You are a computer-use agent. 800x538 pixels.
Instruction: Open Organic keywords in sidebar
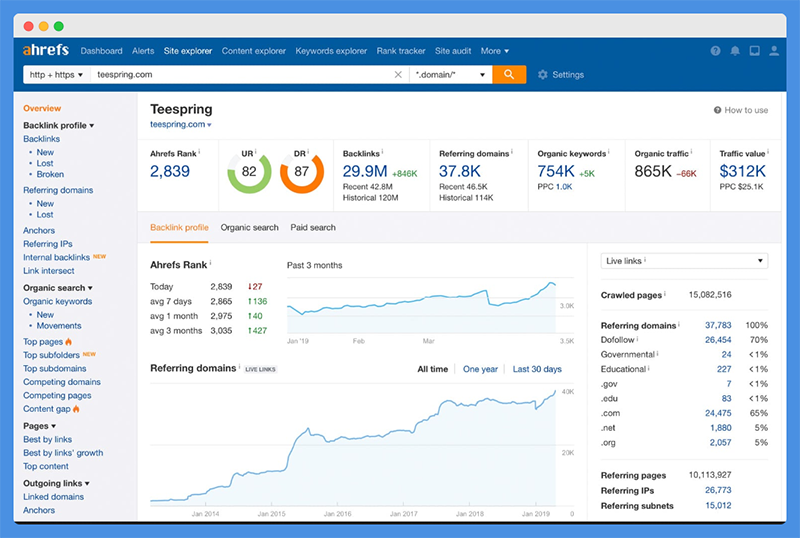pyautogui.click(x=58, y=302)
